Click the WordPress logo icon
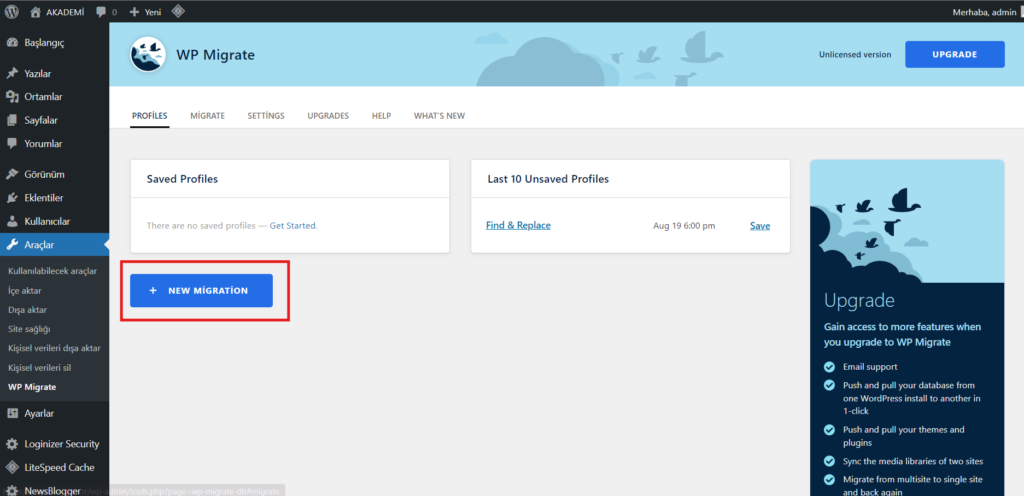The height and width of the screenshot is (496, 1024). click(x=12, y=12)
